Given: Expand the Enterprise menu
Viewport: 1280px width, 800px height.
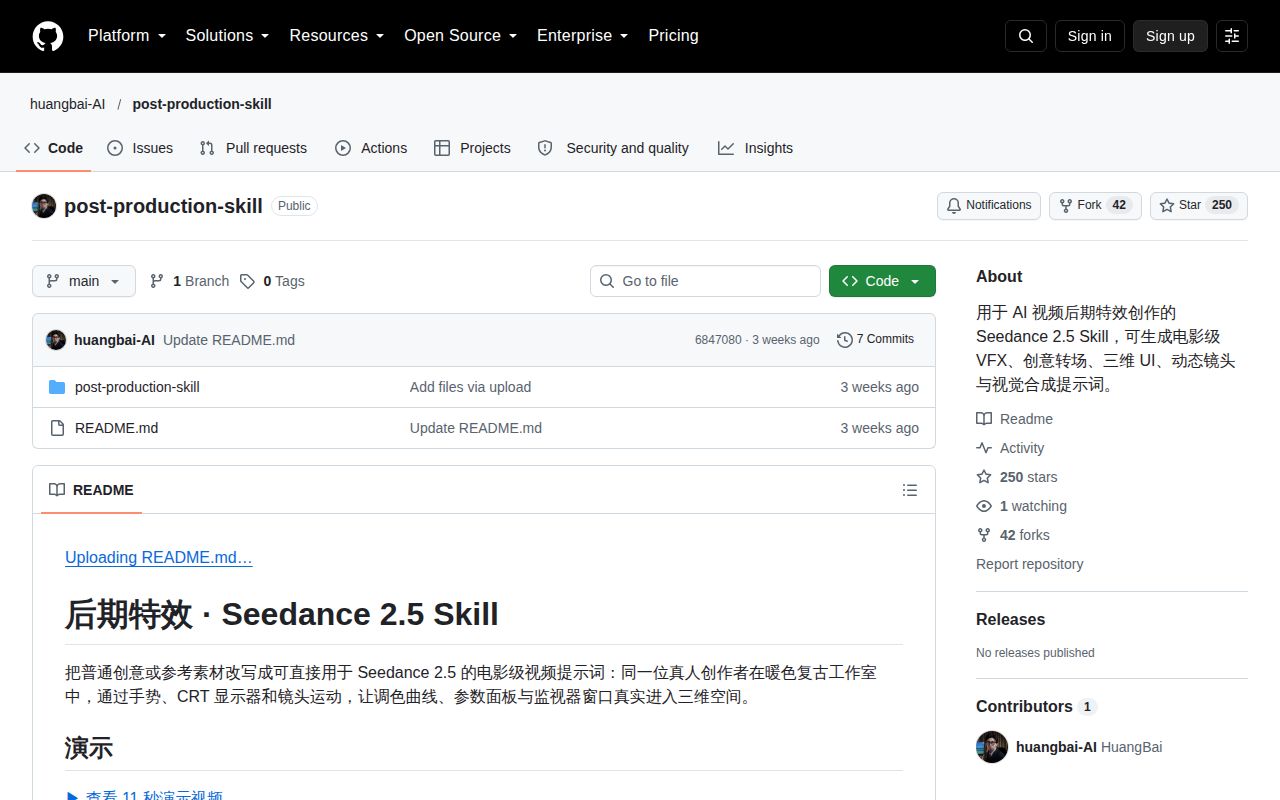Looking at the screenshot, I should 582,36.
